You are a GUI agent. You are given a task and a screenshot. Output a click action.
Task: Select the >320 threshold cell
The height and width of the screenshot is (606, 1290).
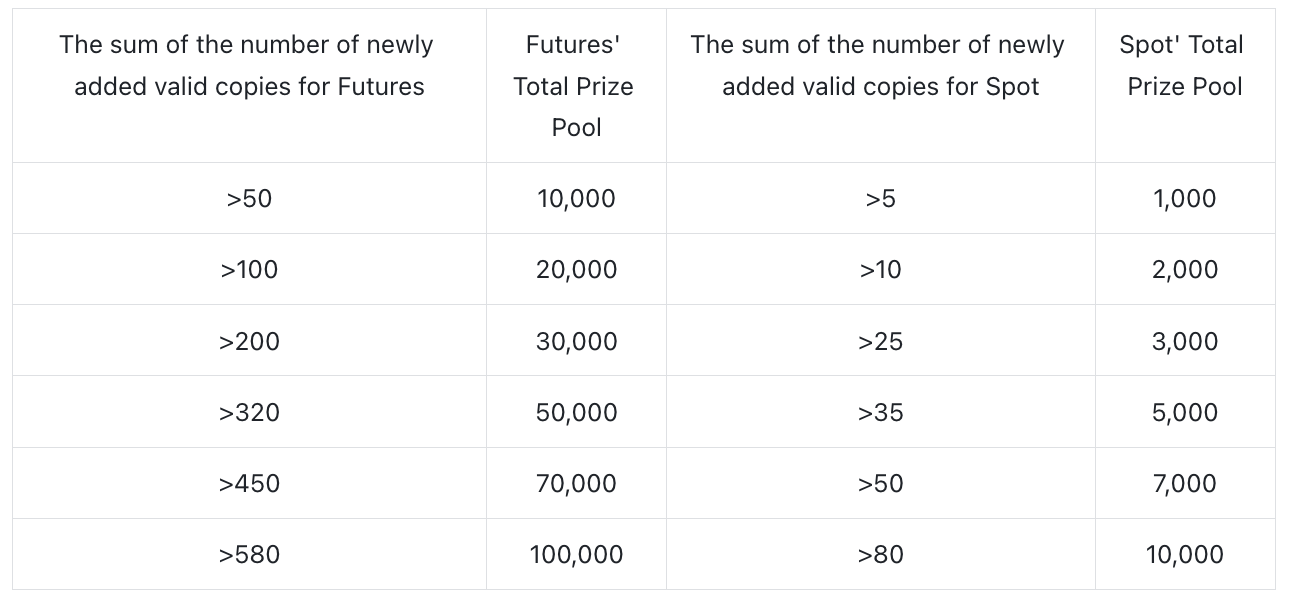(249, 412)
